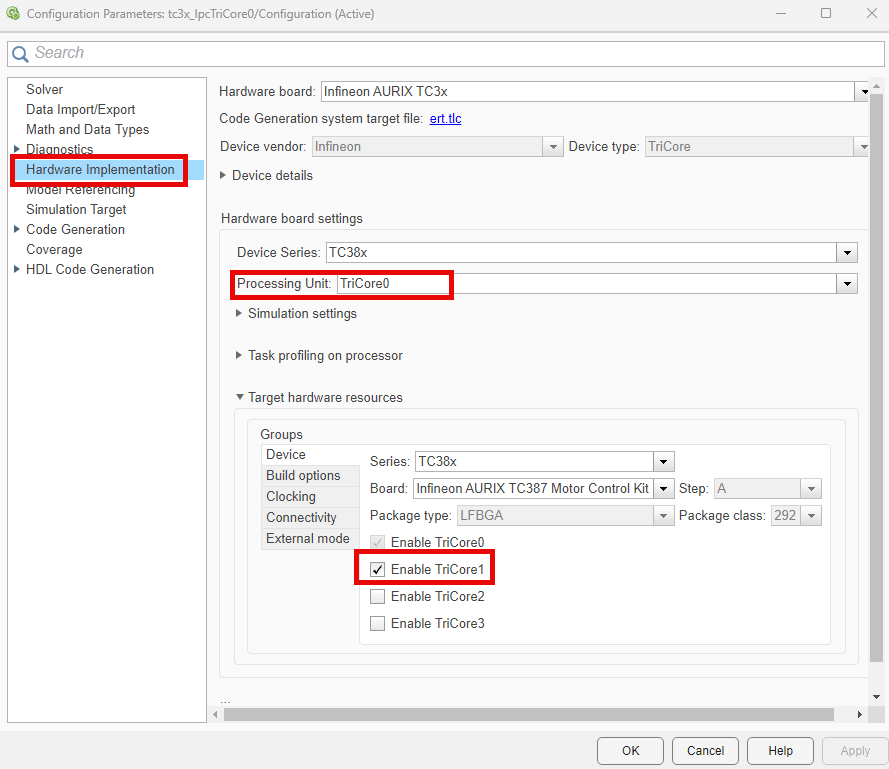Open the ert.tlc link
The width and height of the screenshot is (889, 769).
(445, 118)
